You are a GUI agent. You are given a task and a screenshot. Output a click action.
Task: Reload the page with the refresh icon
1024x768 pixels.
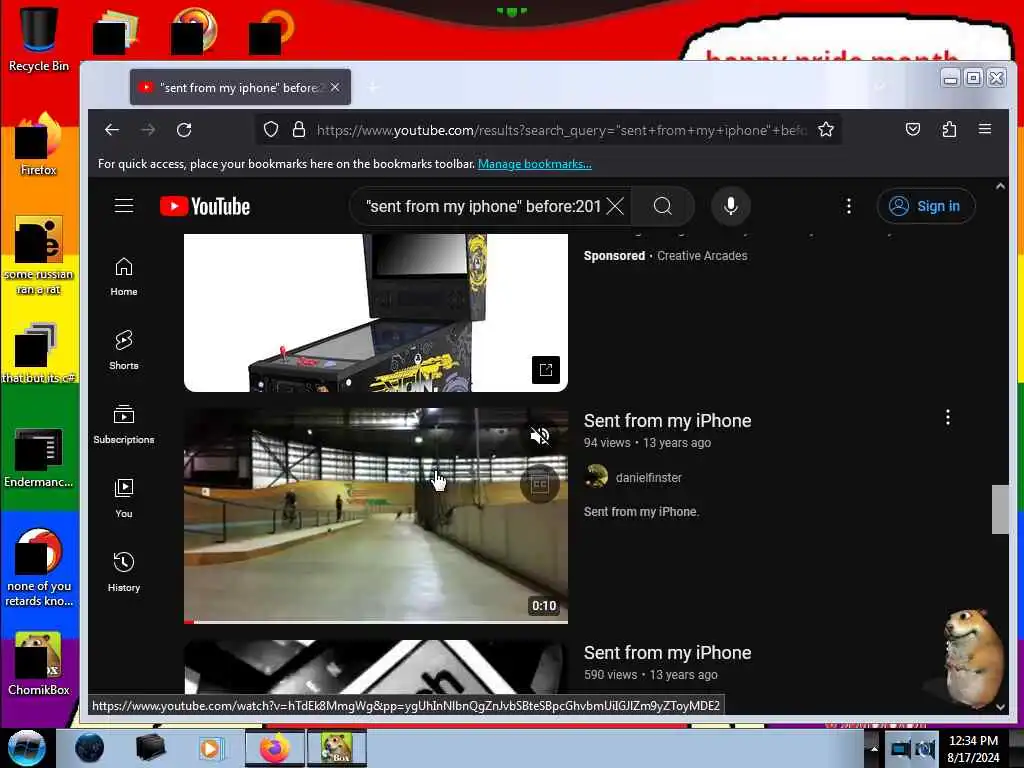click(184, 130)
